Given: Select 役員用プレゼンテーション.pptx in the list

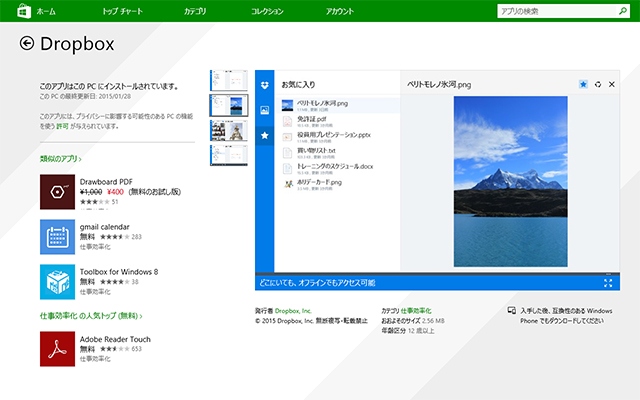Looking at the screenshot, I should click(x=338, y=137).
